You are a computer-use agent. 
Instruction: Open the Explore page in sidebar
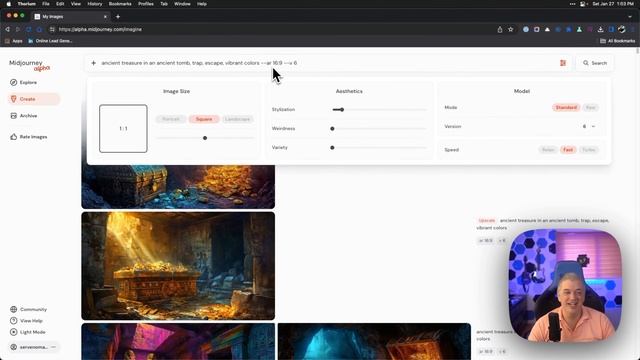tap(24, 82)
